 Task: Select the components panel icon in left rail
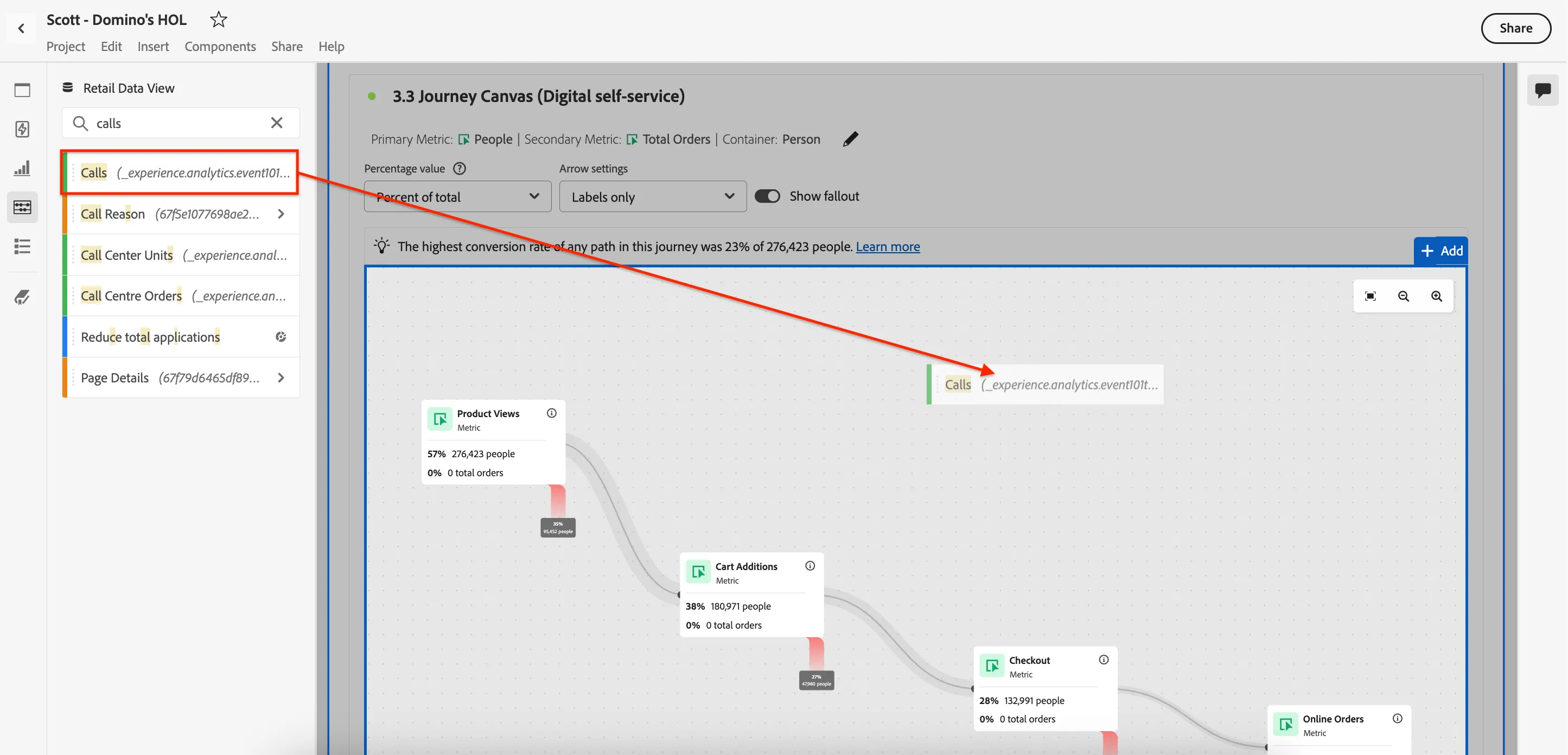23,207
